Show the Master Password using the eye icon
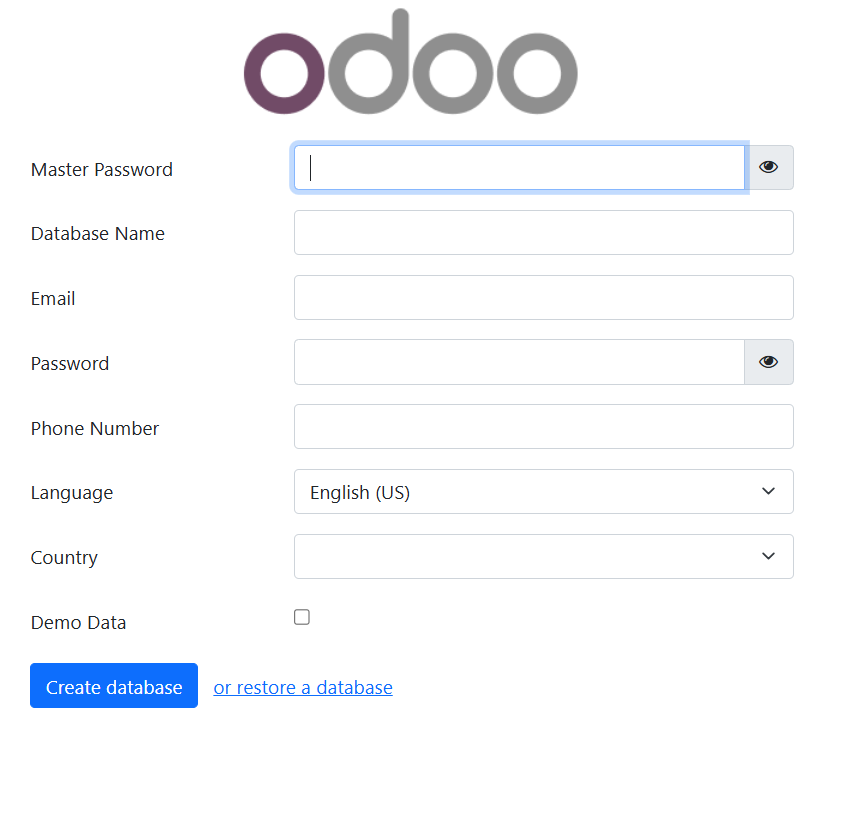The image size is (841, 817). coord(768,167)
